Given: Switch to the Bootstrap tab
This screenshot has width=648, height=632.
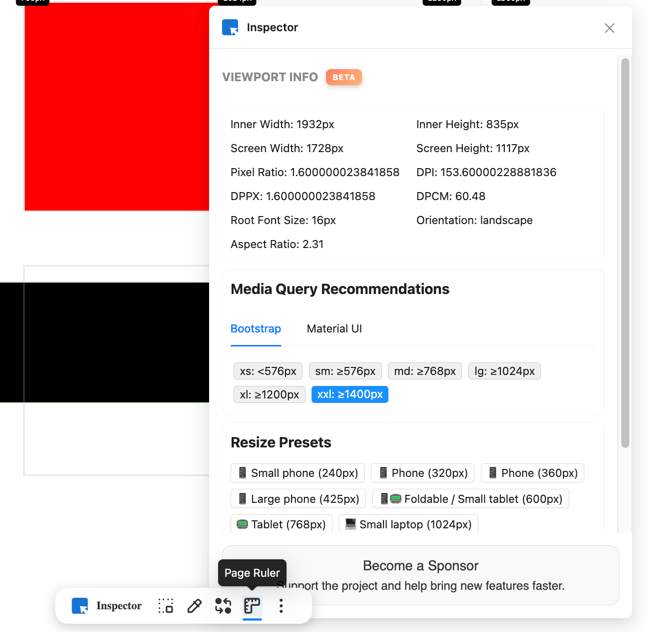Looking at the screenshot, I should 256,329.
